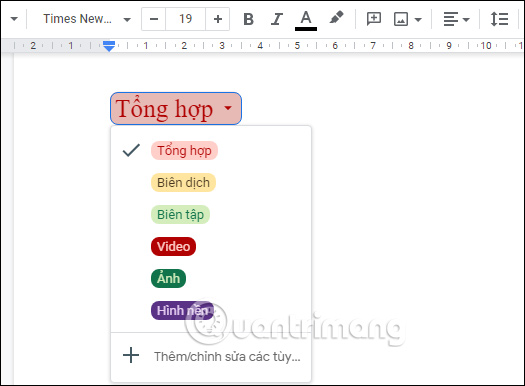Toggle italic formatting
The height and width of the screenshot is (386, 525).
click(x=277, y=19)
